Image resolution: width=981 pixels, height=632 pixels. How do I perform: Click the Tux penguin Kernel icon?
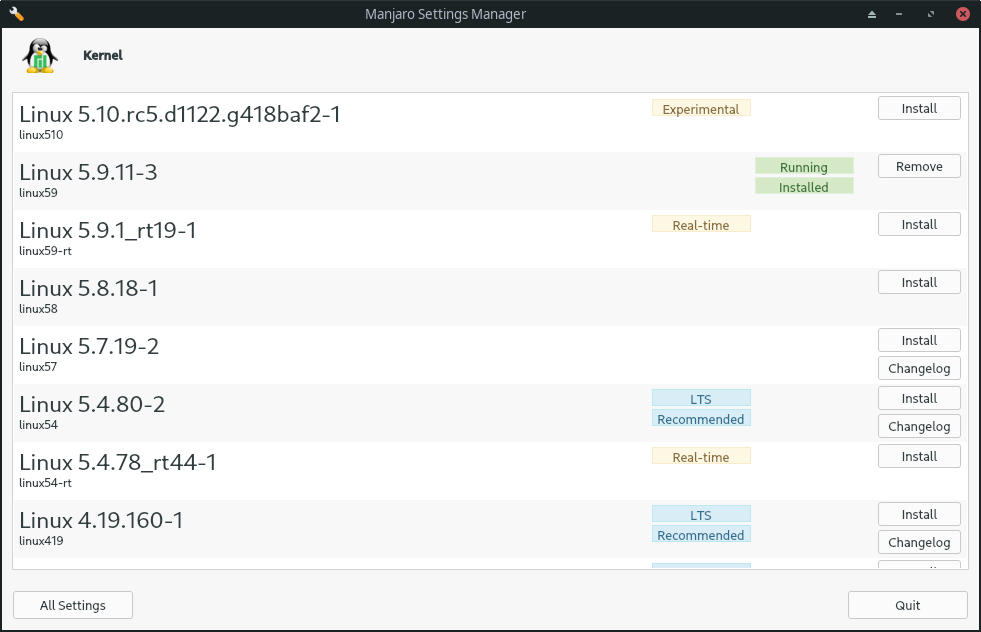40,56
